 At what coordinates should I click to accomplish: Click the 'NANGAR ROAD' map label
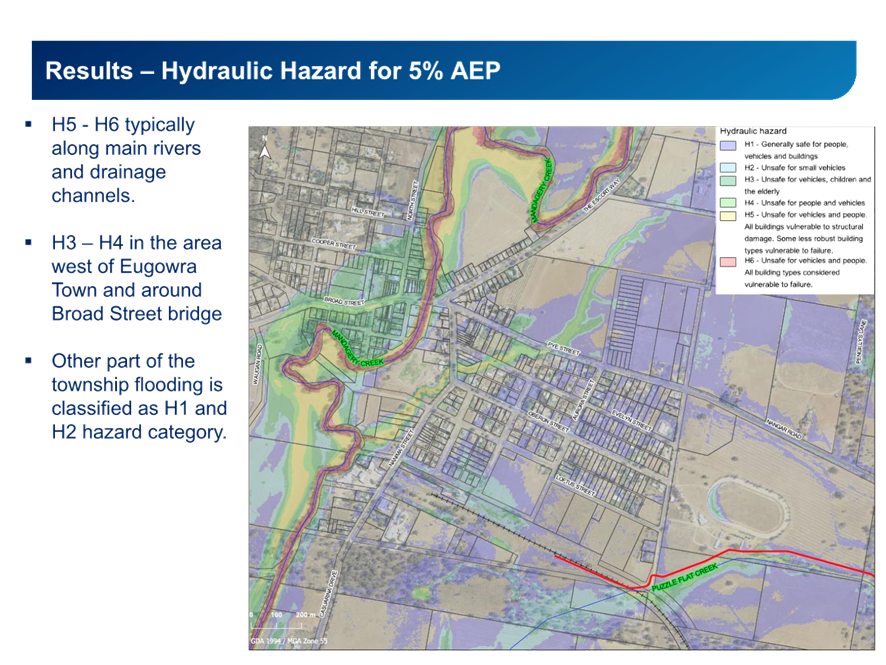(x=784, y=430)
